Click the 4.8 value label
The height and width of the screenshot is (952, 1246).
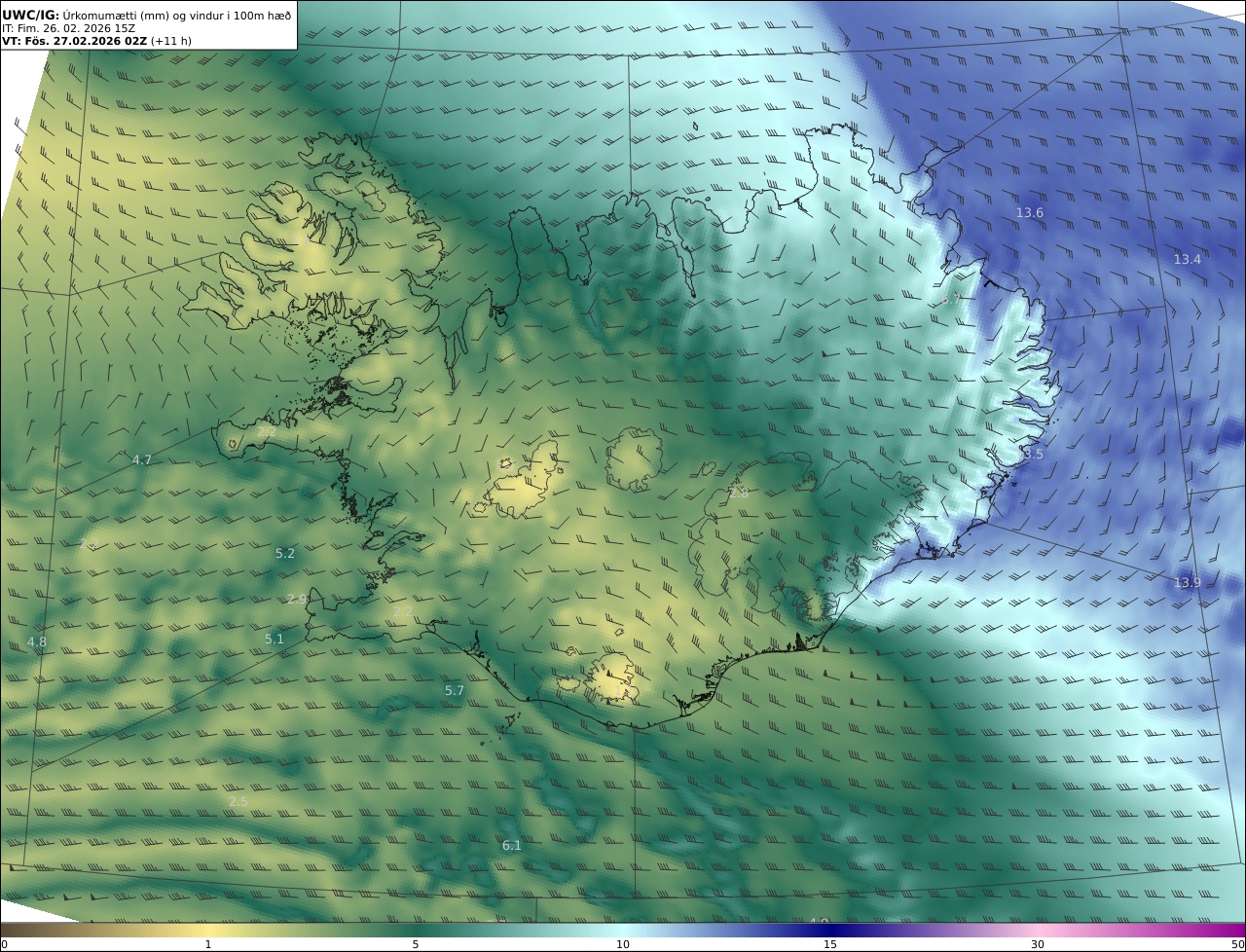pyautogui.click(x=37, y=641)
